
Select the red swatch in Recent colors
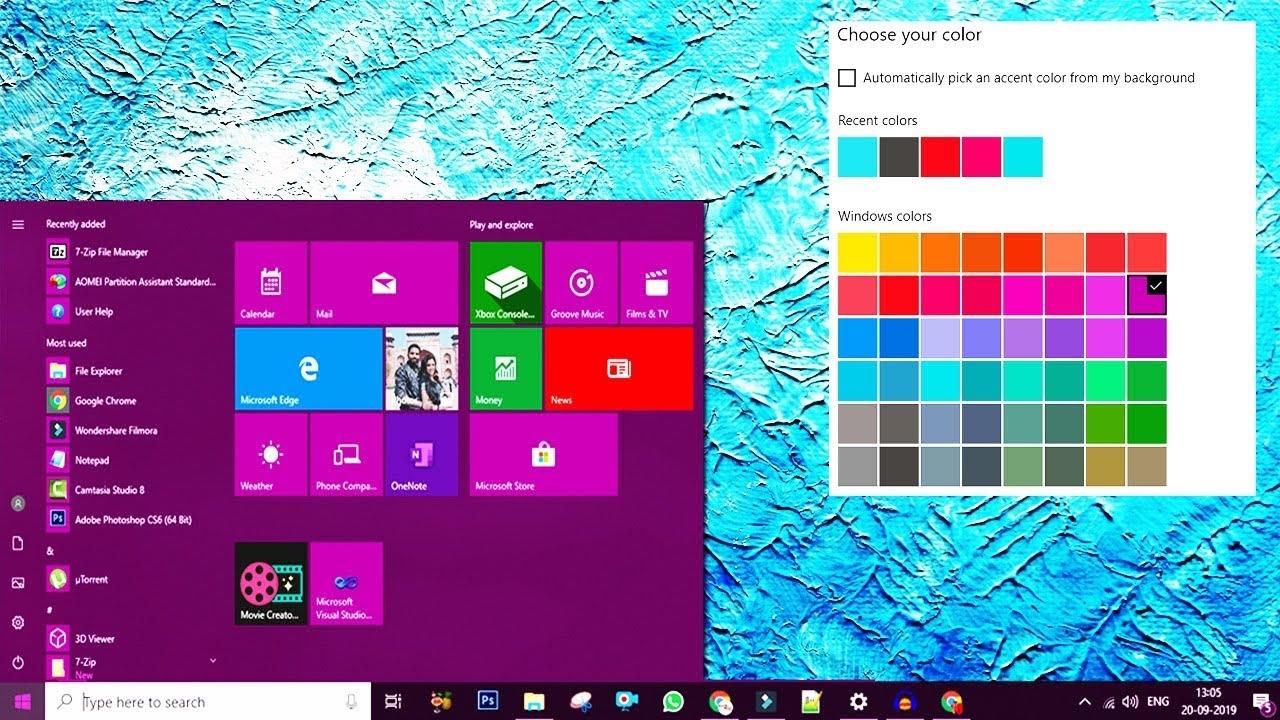(x=940, y=157)
